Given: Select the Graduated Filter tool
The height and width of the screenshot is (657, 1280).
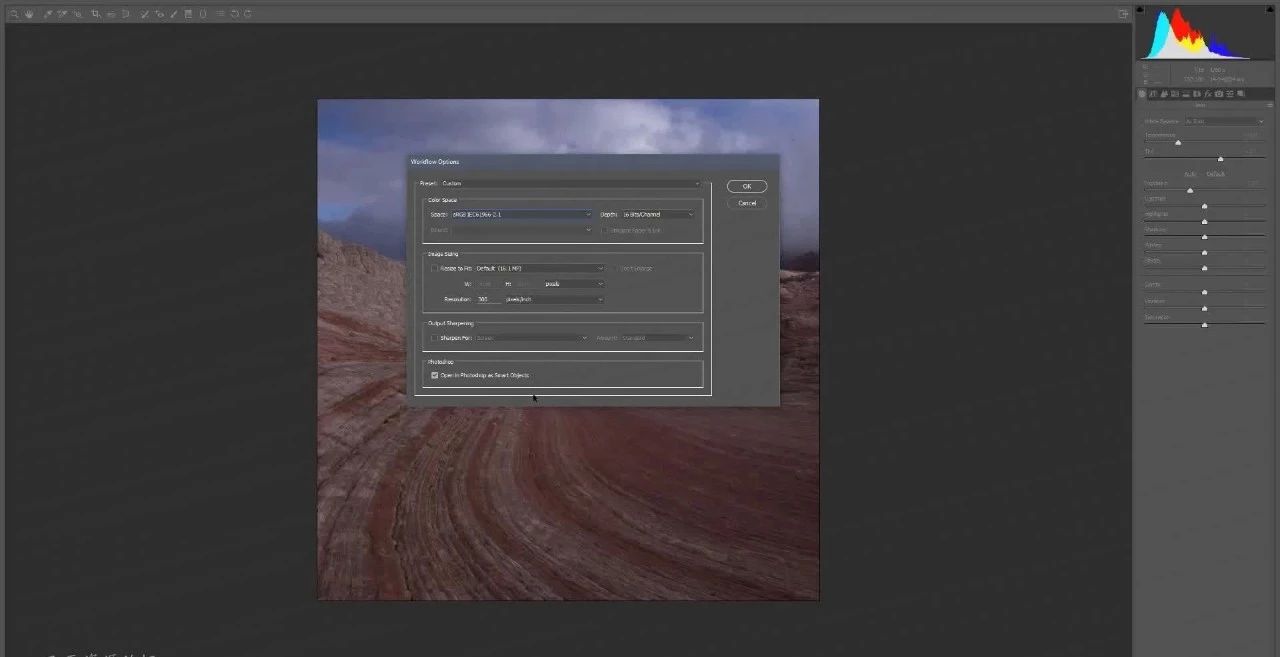Looking at the screenshot, I should point(188,14).
